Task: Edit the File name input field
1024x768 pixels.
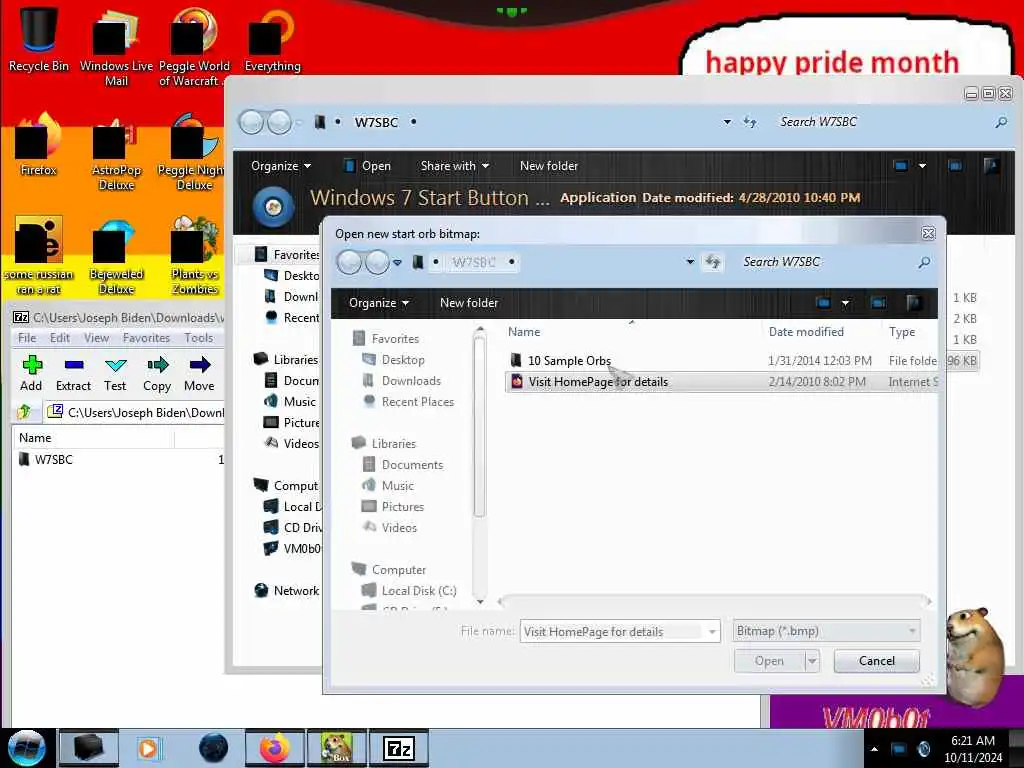Action: [x=613, y=632]
